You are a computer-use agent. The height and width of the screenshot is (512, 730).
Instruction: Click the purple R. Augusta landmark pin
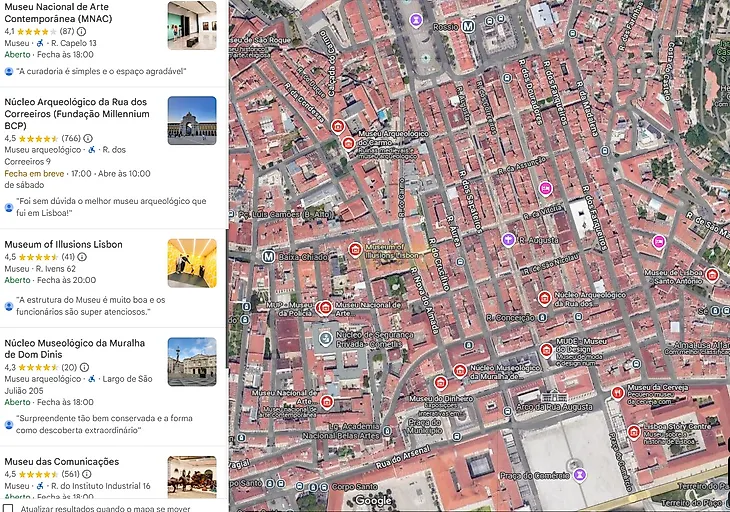tap(508, 240)
